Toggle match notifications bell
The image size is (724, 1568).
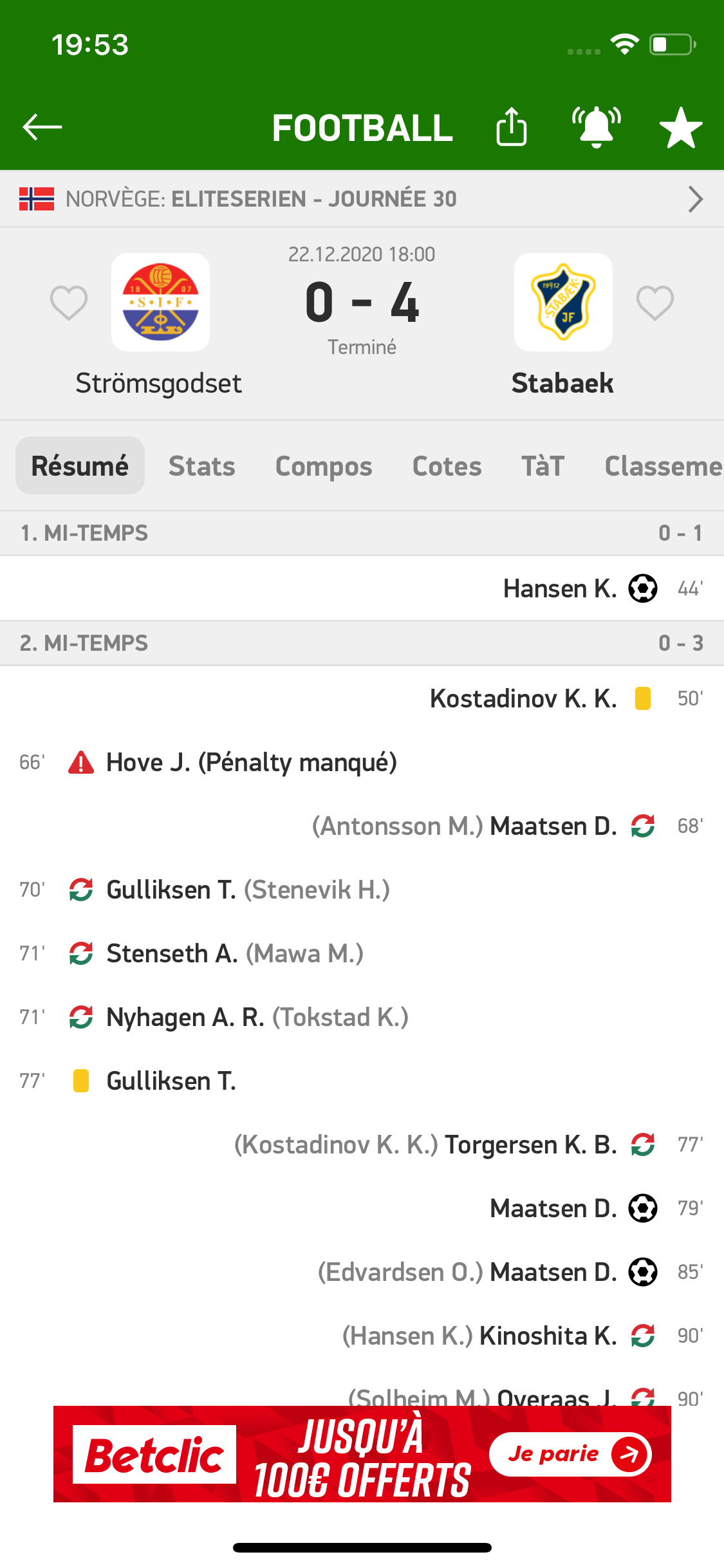coord(597,127)
